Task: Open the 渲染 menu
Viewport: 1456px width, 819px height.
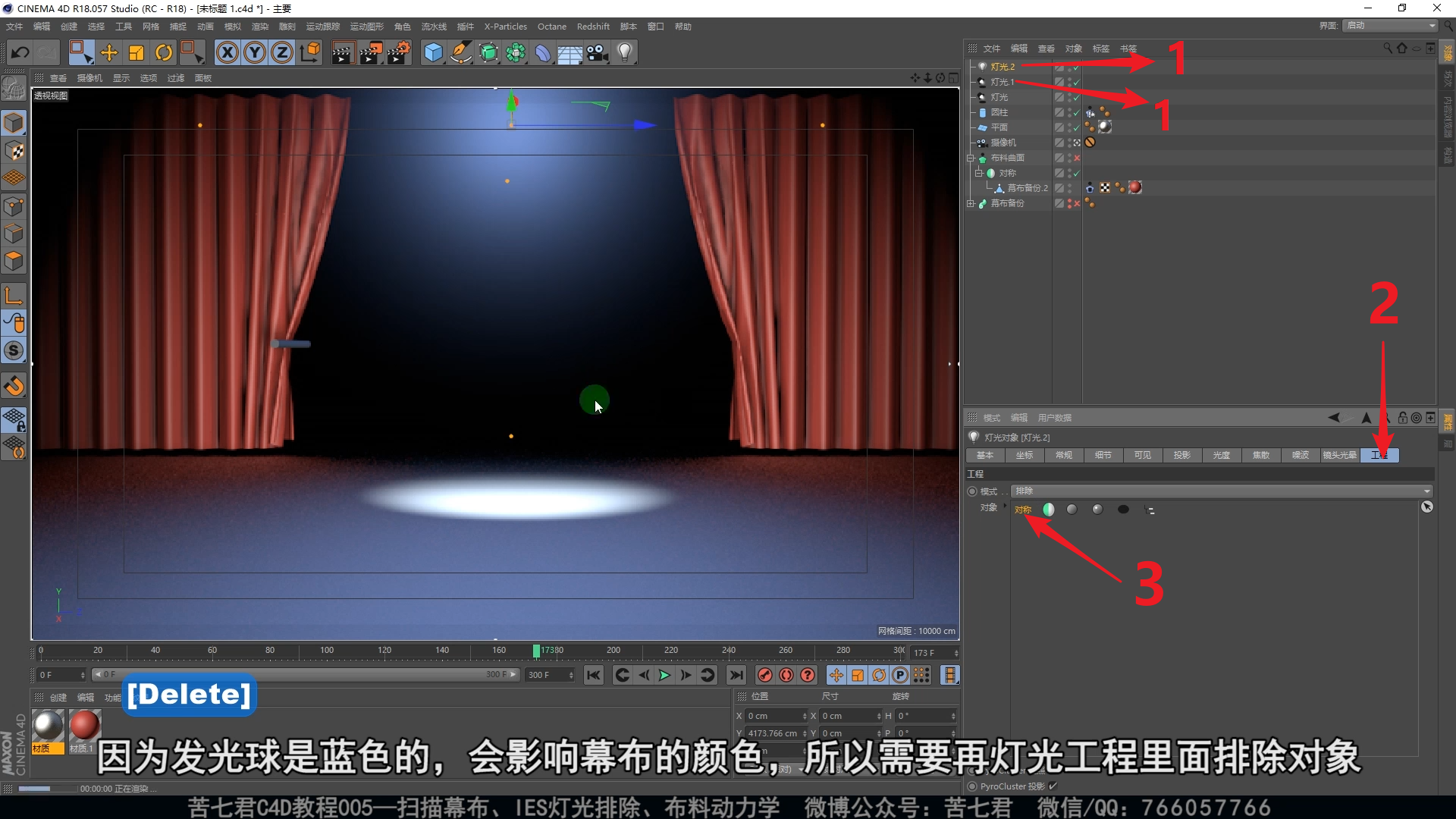Action: coord(259,27)
